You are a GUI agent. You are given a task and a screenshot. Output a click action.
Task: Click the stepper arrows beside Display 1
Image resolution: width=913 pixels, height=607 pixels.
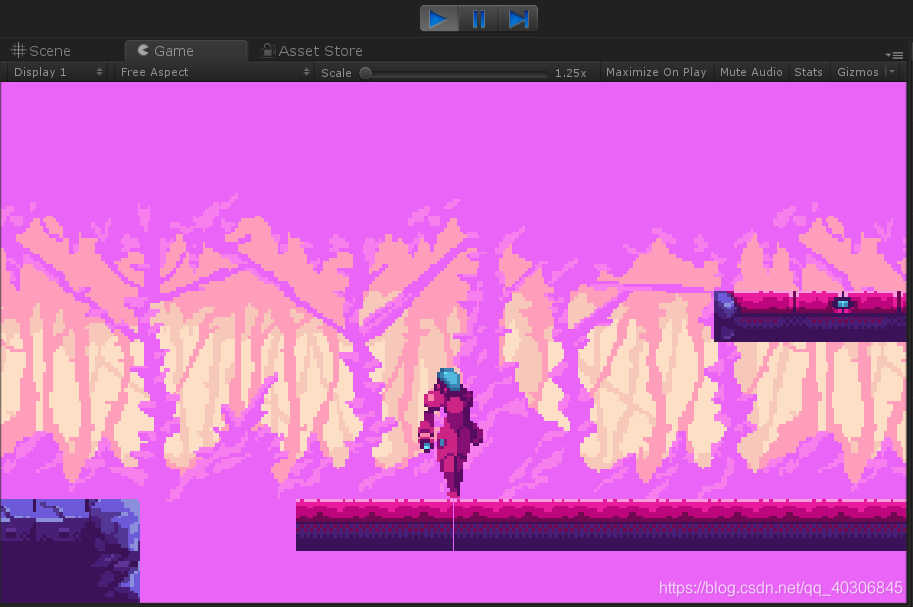[x=98, y=71]
